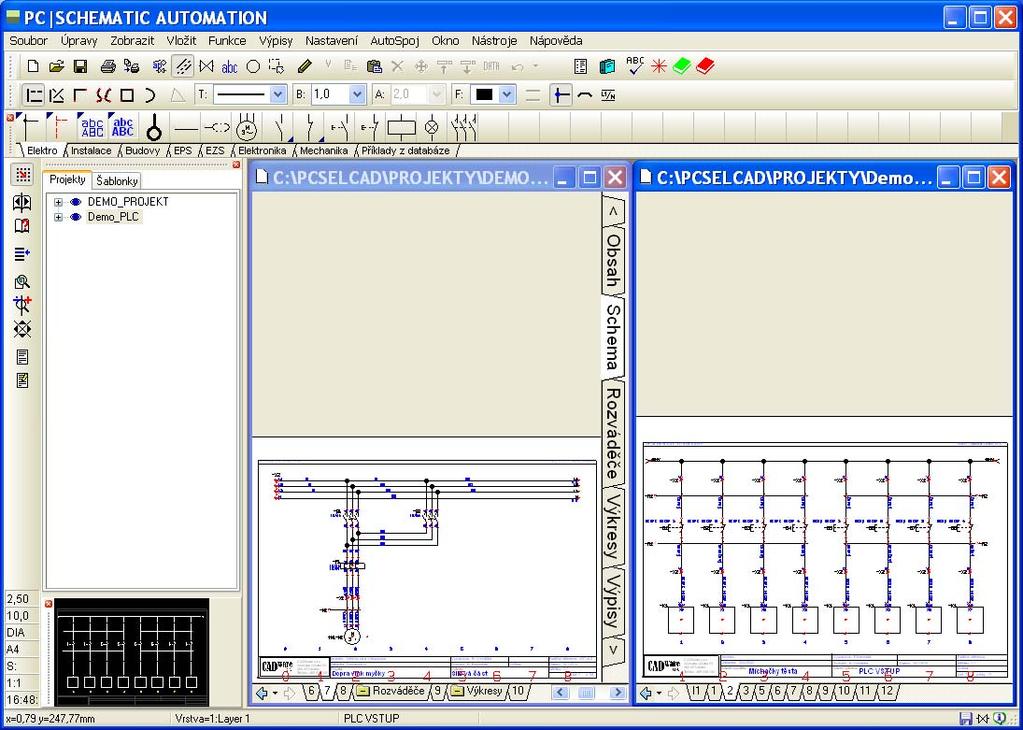Click the Paste clipboard icon
1023x730 pixels.
(x=374, y=67)
